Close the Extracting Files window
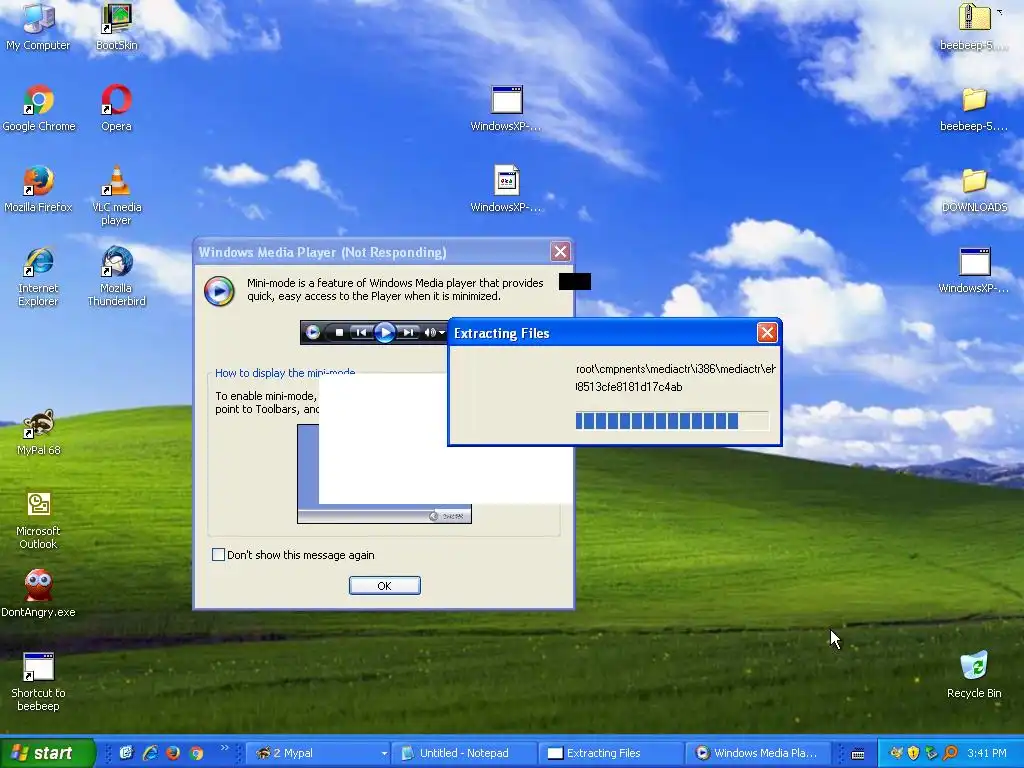 point(767,333)
